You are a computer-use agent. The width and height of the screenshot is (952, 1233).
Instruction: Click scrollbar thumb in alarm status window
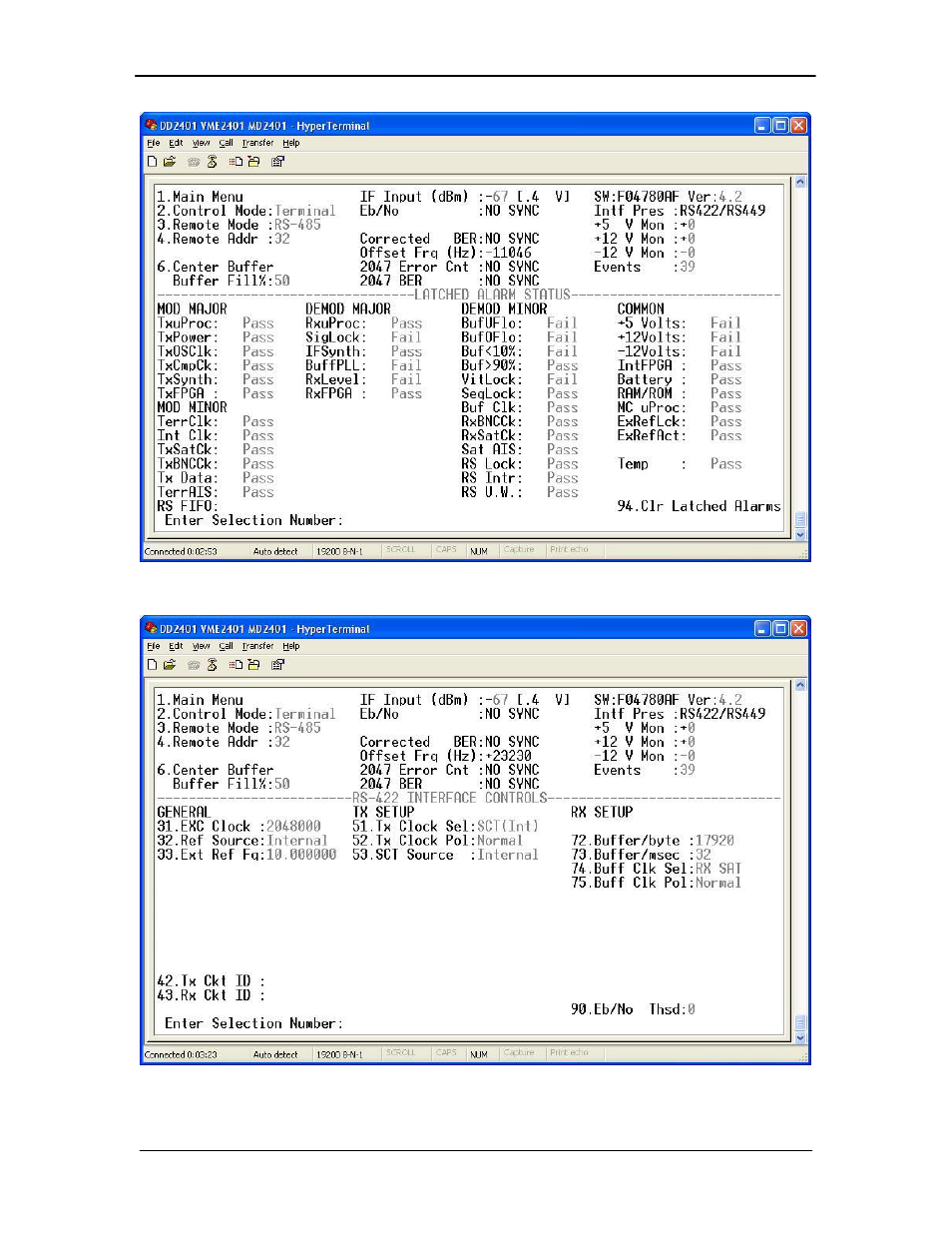(799, 520)
